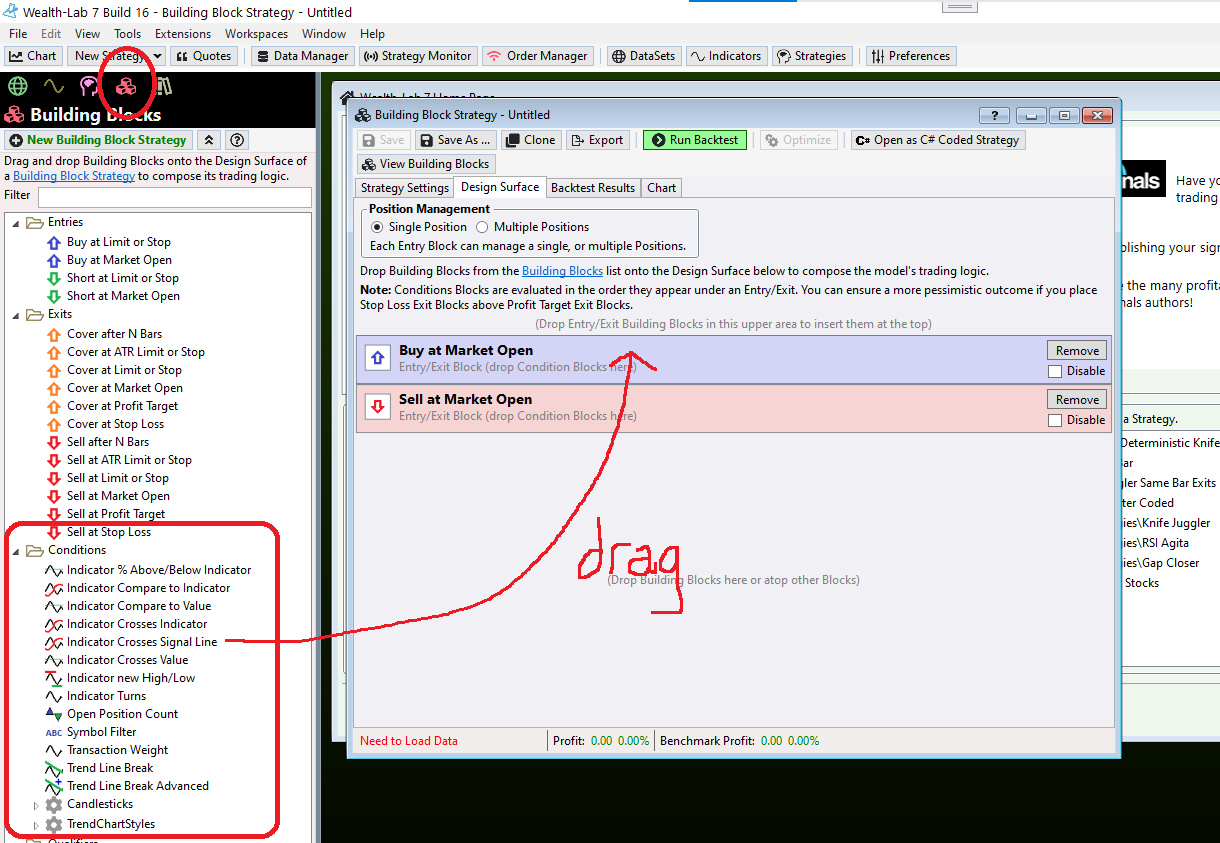The image size is (1220, 843).
Task: Select Cover after N Bars exit
Action: click(x=114, y=334)
